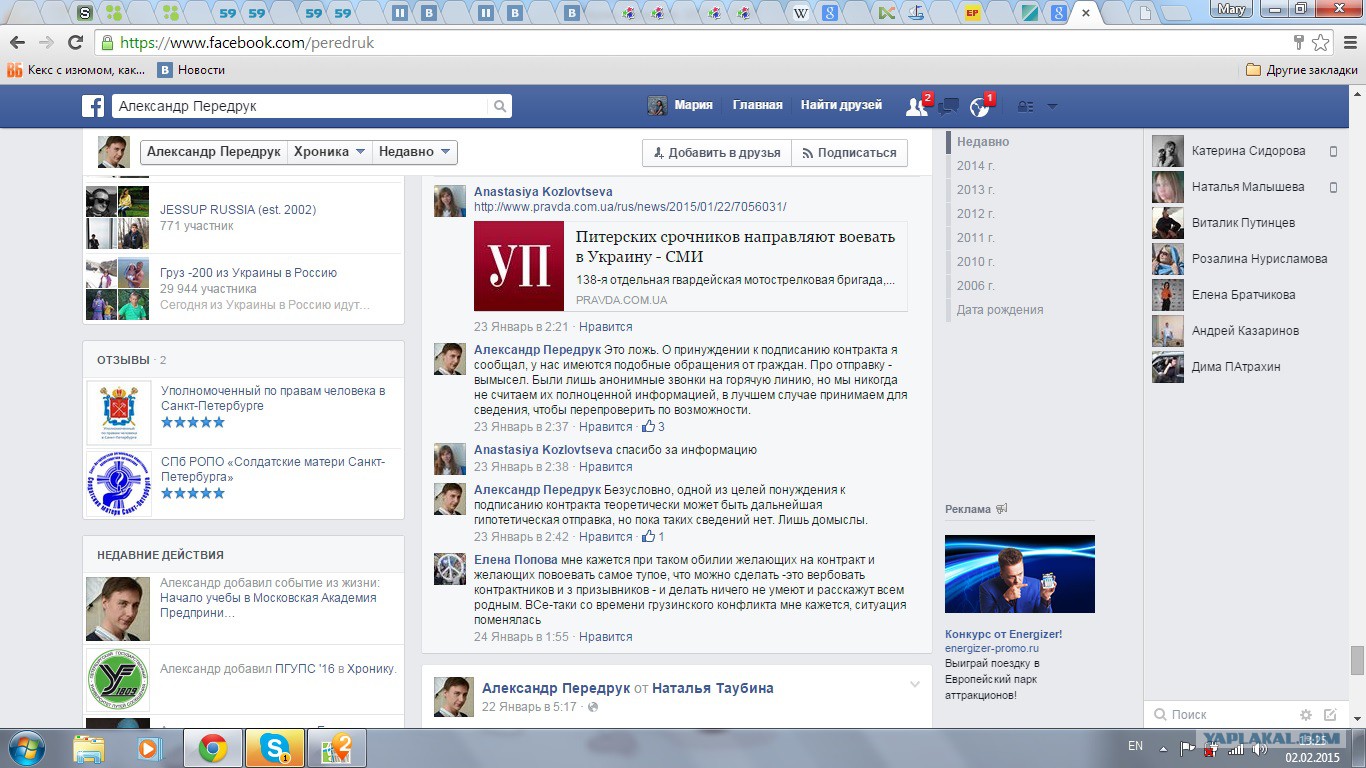Click the like thumb on the 2:37 comment
The height and width of the screenshot is (768, 1366).
click(x=648, y=427)
